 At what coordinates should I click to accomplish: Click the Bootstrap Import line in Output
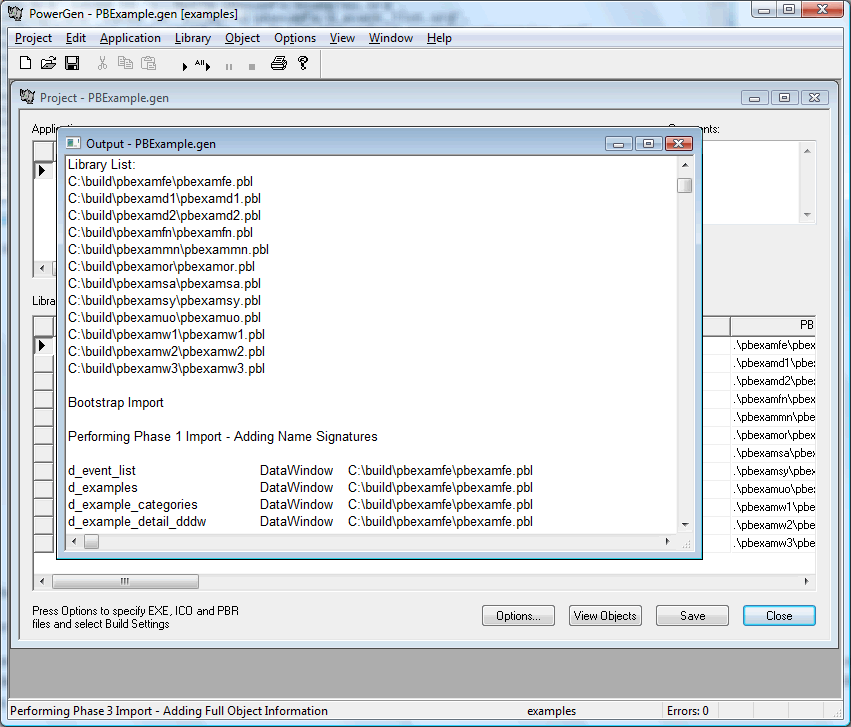[116, 403]
